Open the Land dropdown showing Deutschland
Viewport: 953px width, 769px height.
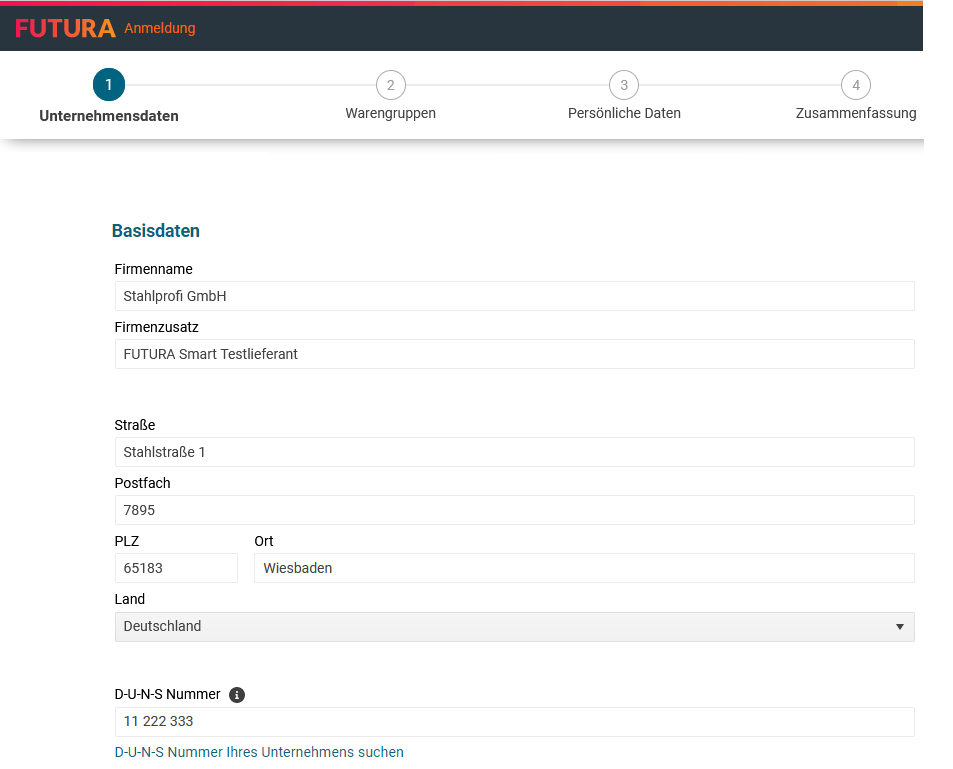pyautogui.click(x=514, y=627)
